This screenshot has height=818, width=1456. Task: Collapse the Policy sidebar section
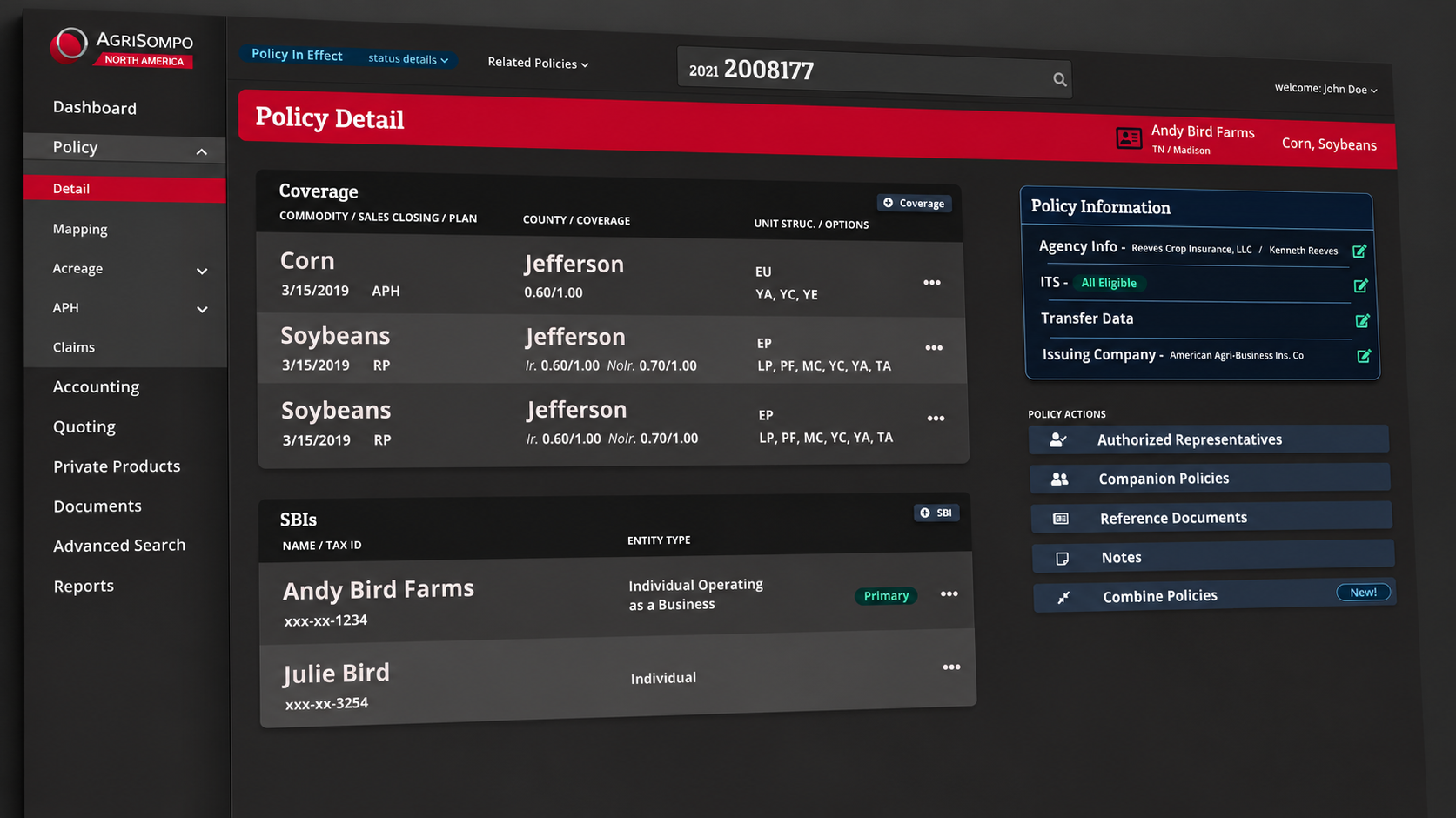[202, 151]
